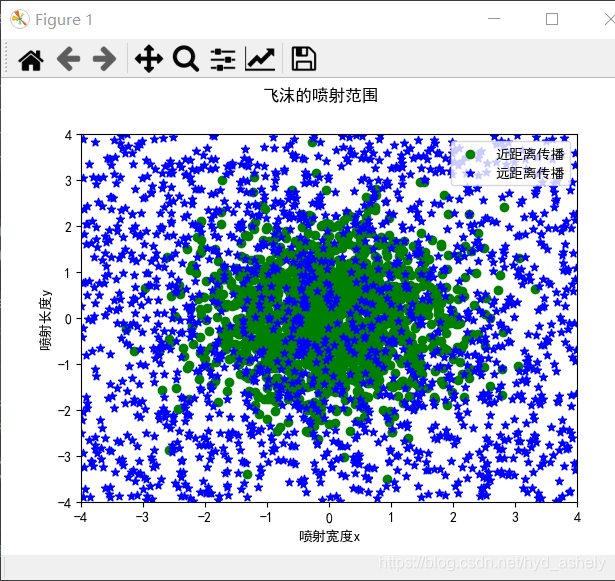Image resolution: width=615 pixels, height=581 pixels.
Task: Click the y-axis label 喷射长度y
Action: (x=45, y=321)
